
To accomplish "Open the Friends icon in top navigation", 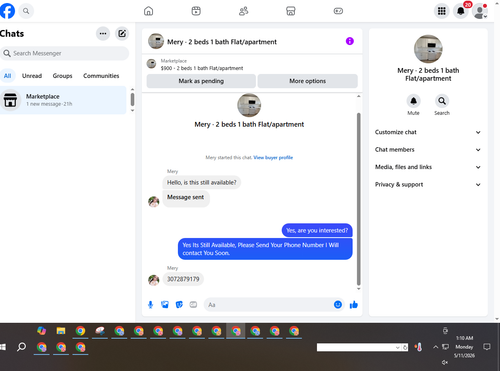I will pos(244,11).
